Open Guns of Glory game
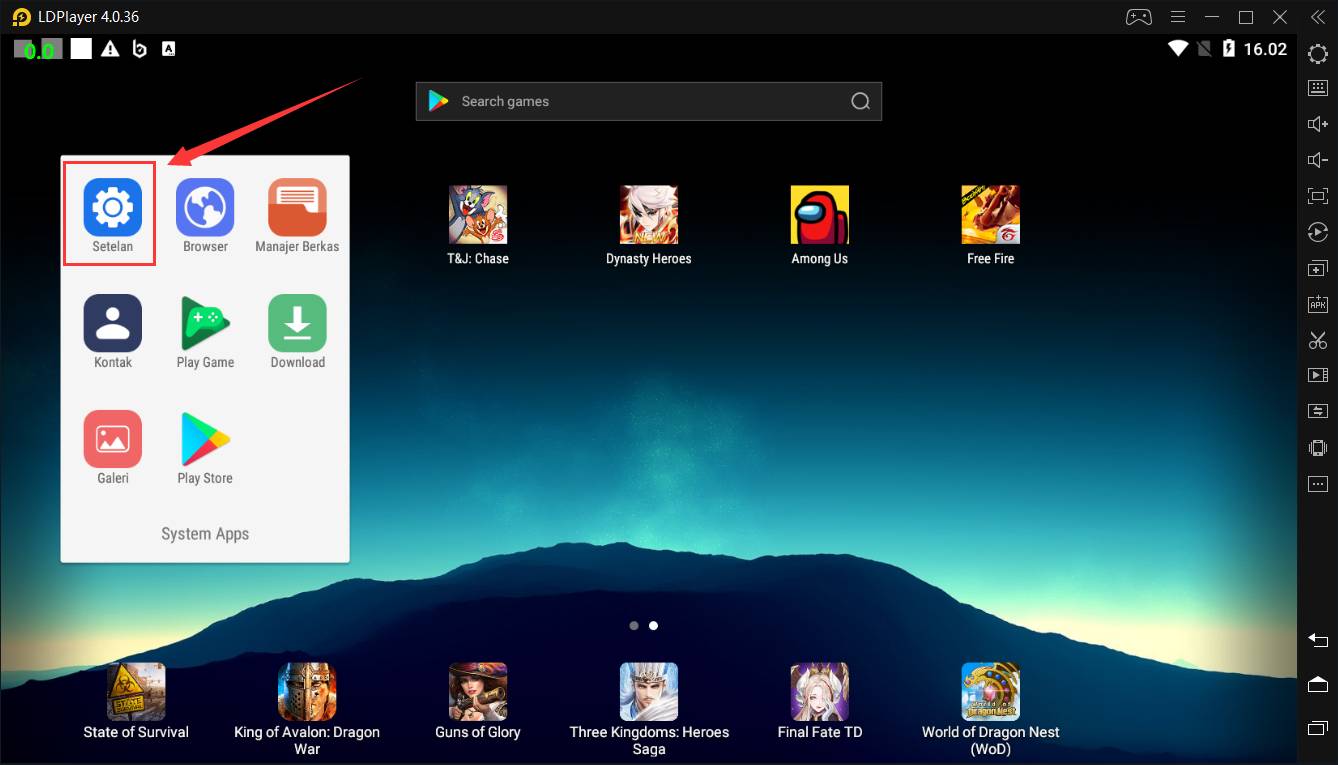 tap(478, 692)
